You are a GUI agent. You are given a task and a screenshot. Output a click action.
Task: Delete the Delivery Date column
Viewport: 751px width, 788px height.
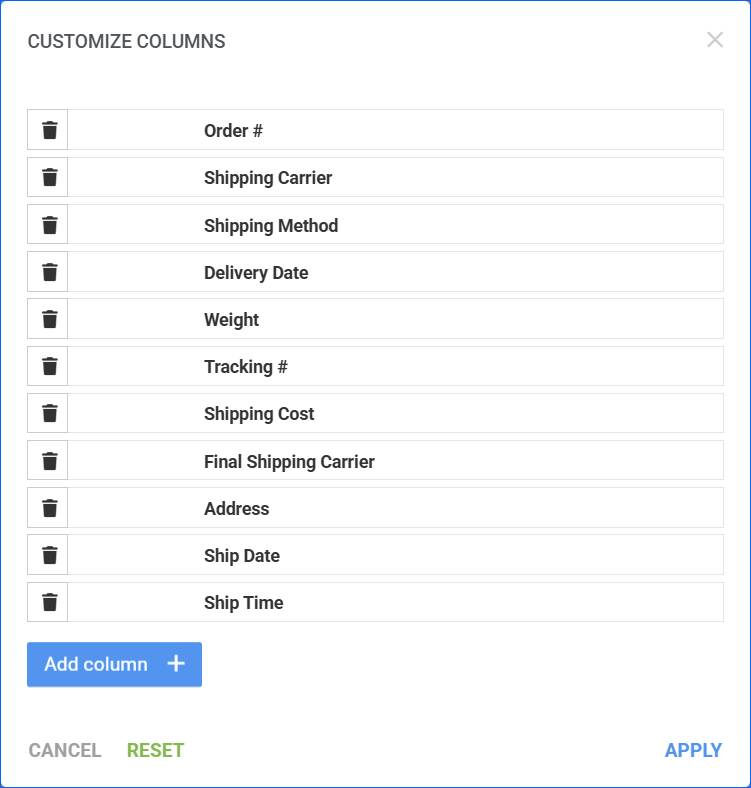point(49,272)
